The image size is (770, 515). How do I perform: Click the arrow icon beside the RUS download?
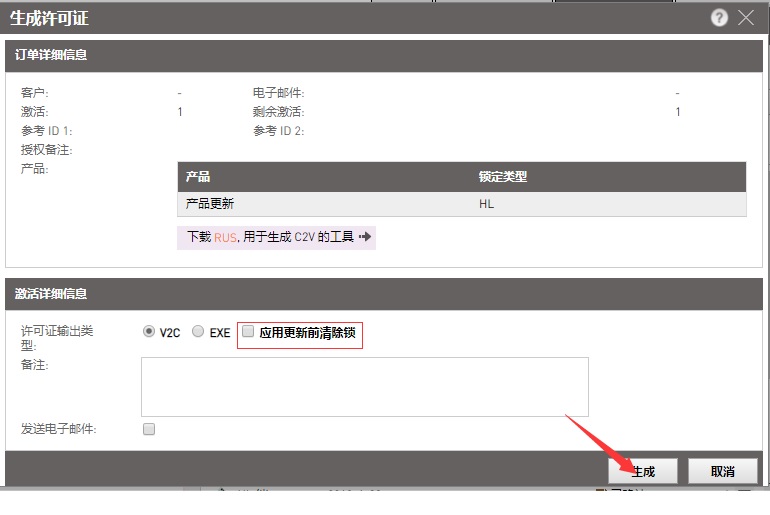365,238
